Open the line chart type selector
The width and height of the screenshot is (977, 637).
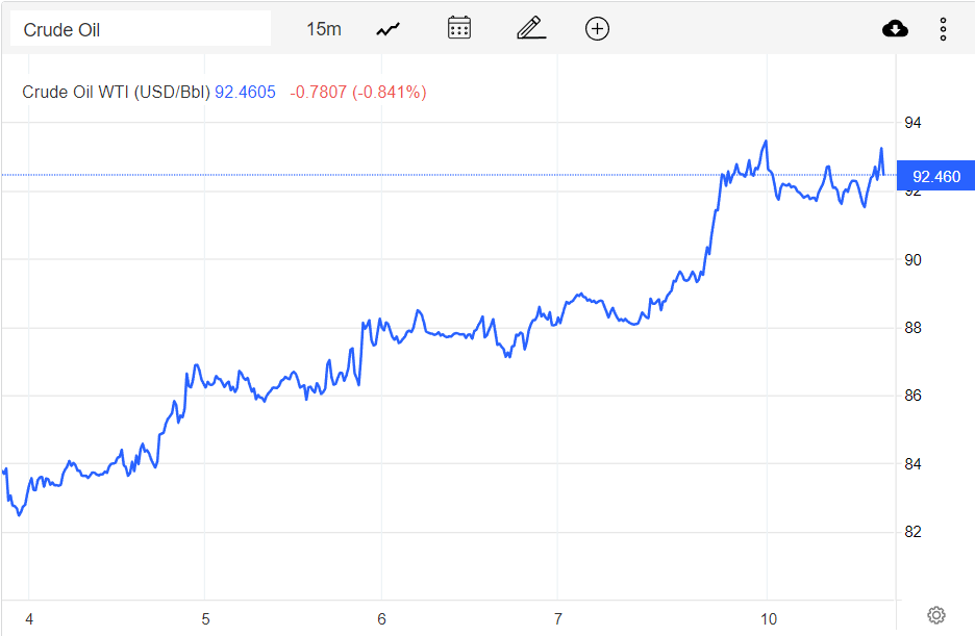(x=388, y=29)
